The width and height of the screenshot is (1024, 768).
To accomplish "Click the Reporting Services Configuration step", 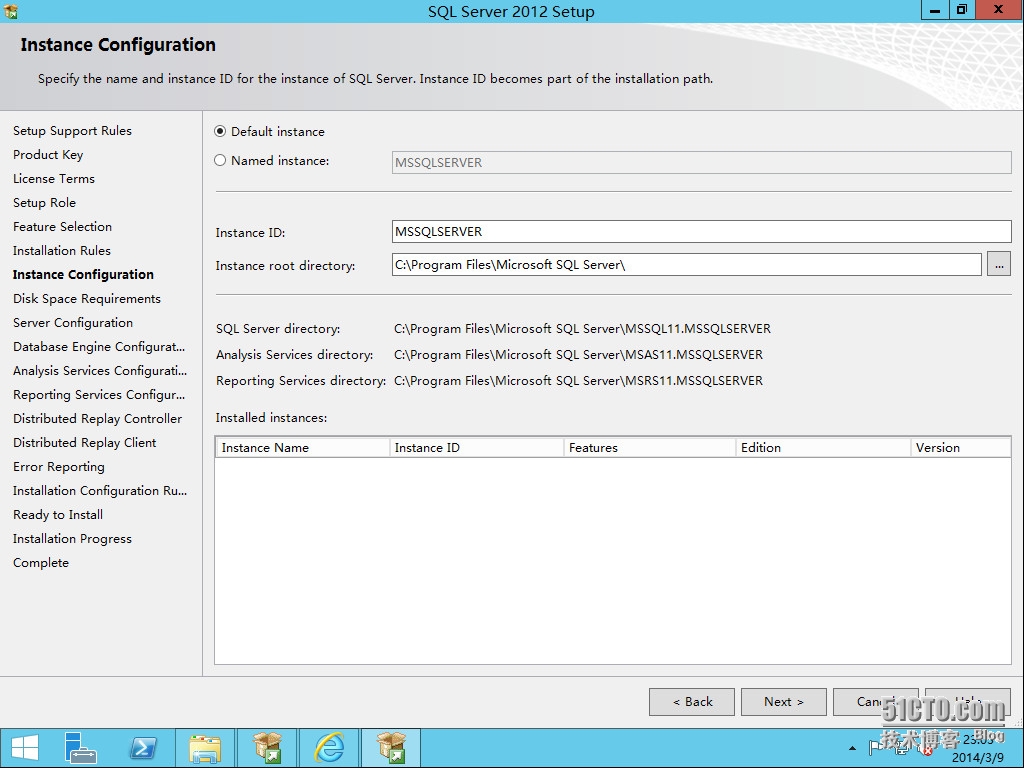I will (99, 394).
